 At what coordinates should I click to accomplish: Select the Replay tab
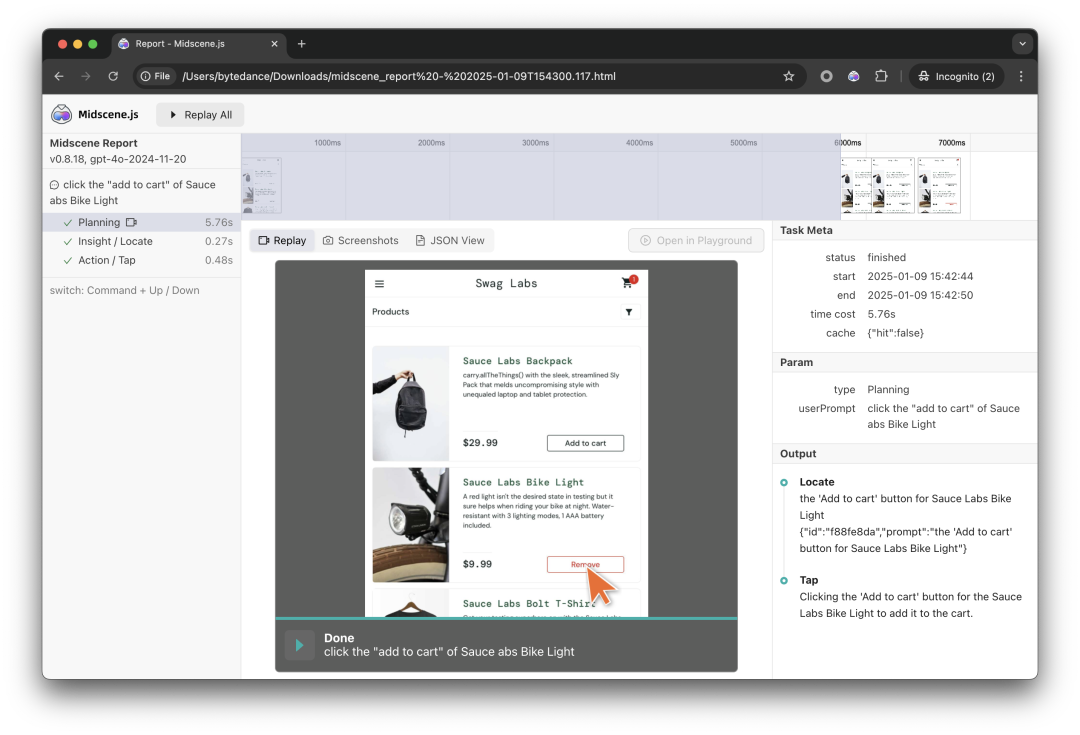(282, 240)
